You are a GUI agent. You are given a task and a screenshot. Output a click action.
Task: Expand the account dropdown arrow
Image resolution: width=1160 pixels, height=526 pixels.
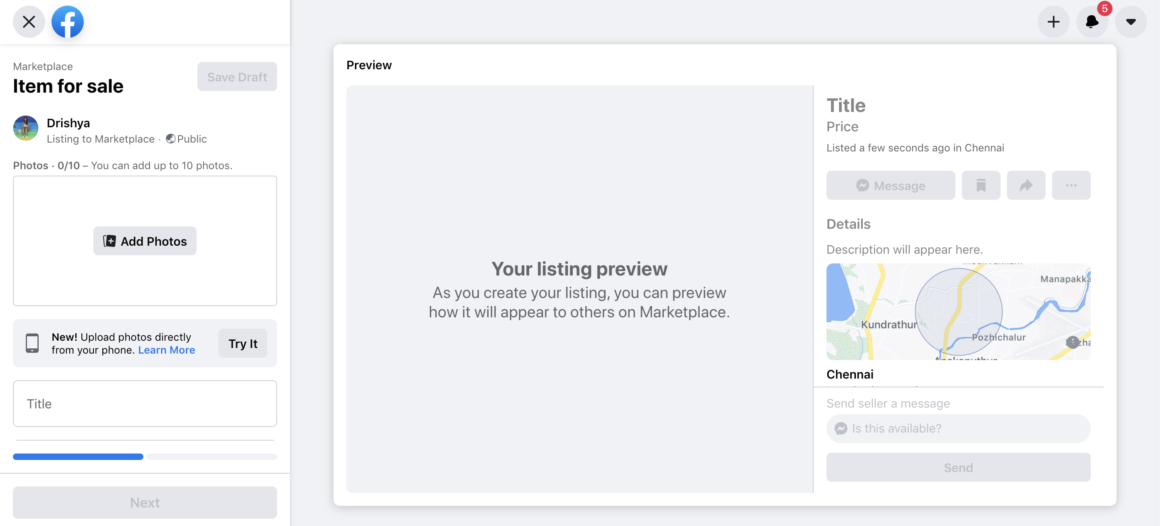point(1131,21)
